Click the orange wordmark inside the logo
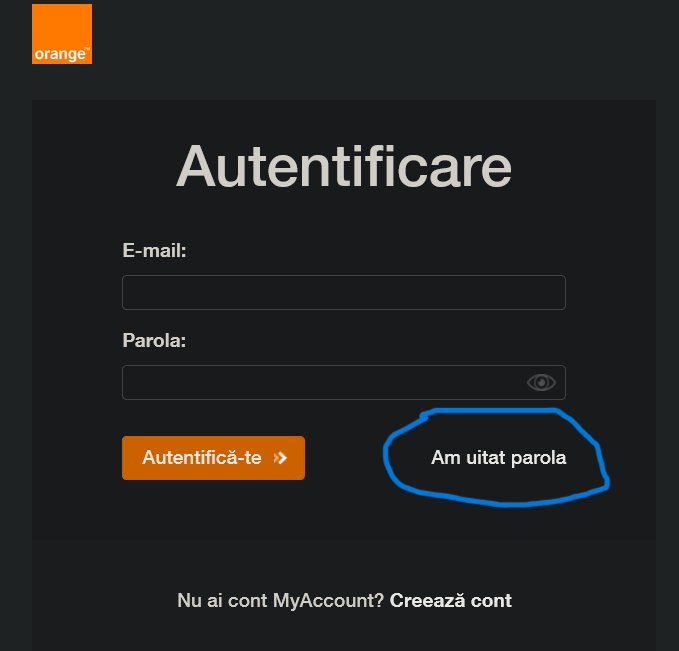Screen dimensions: 679x651 click(x=61, y=54)
